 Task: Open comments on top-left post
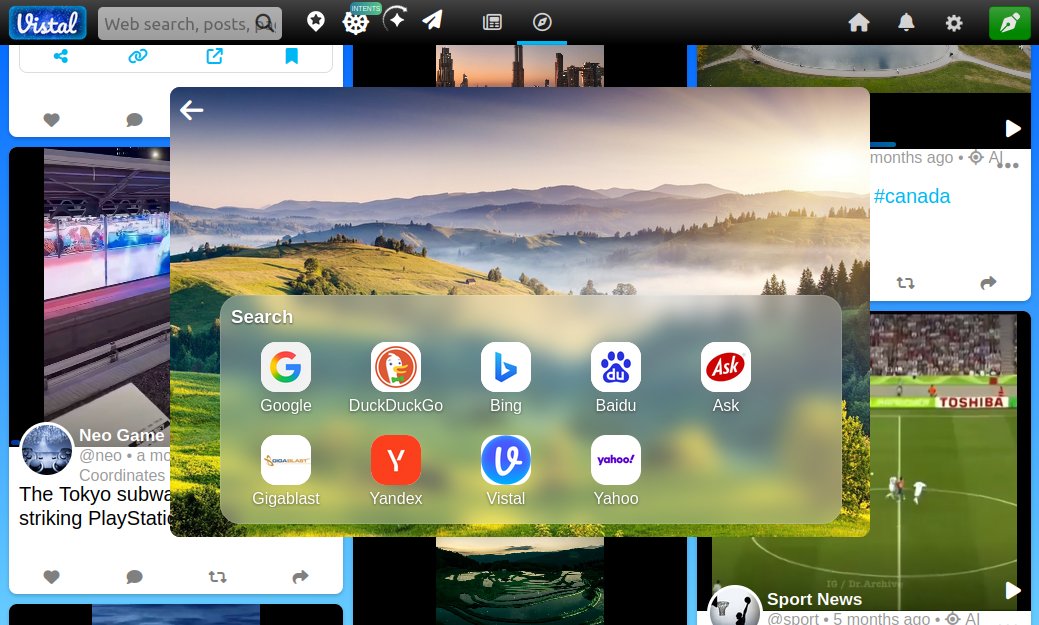(135, 120)
